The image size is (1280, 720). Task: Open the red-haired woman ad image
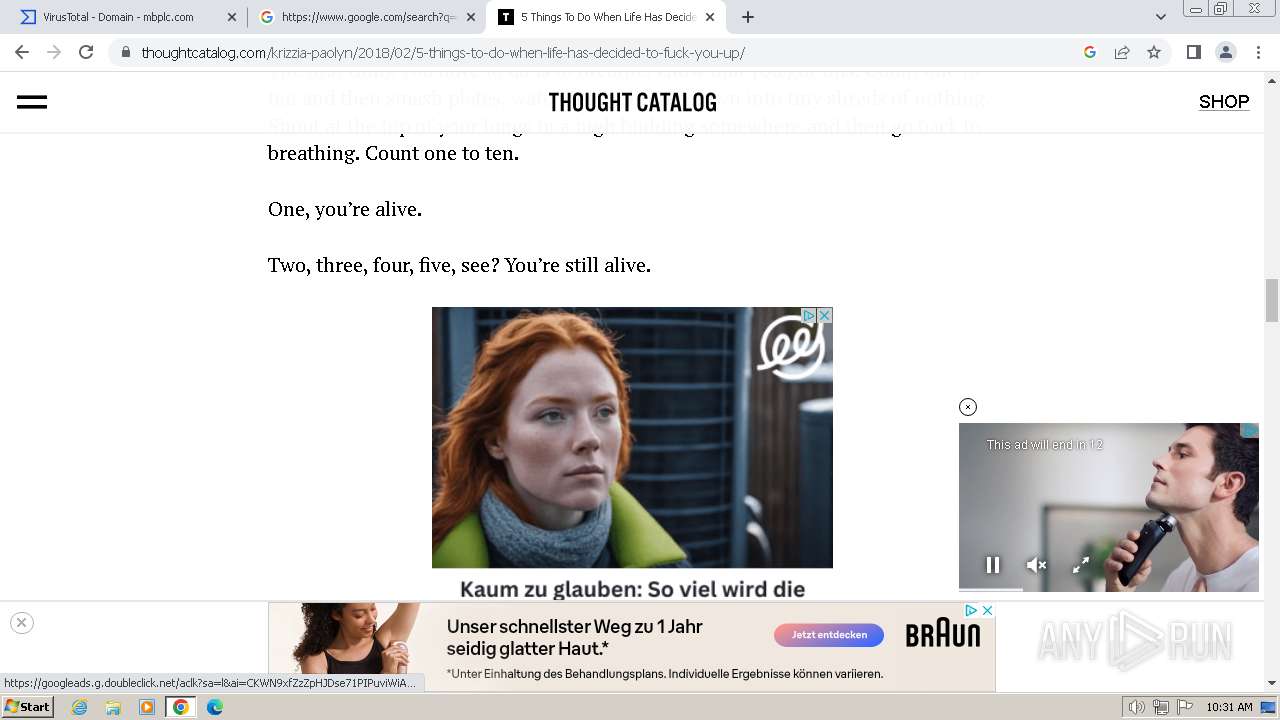[632, 437]
